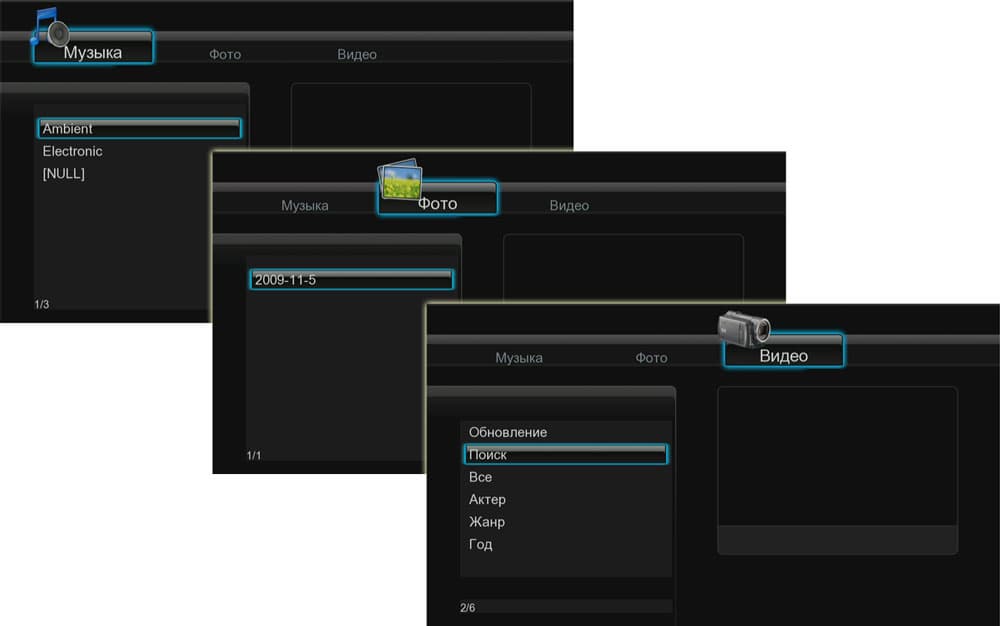Choose Поиск in the video menu

point(566,455)
